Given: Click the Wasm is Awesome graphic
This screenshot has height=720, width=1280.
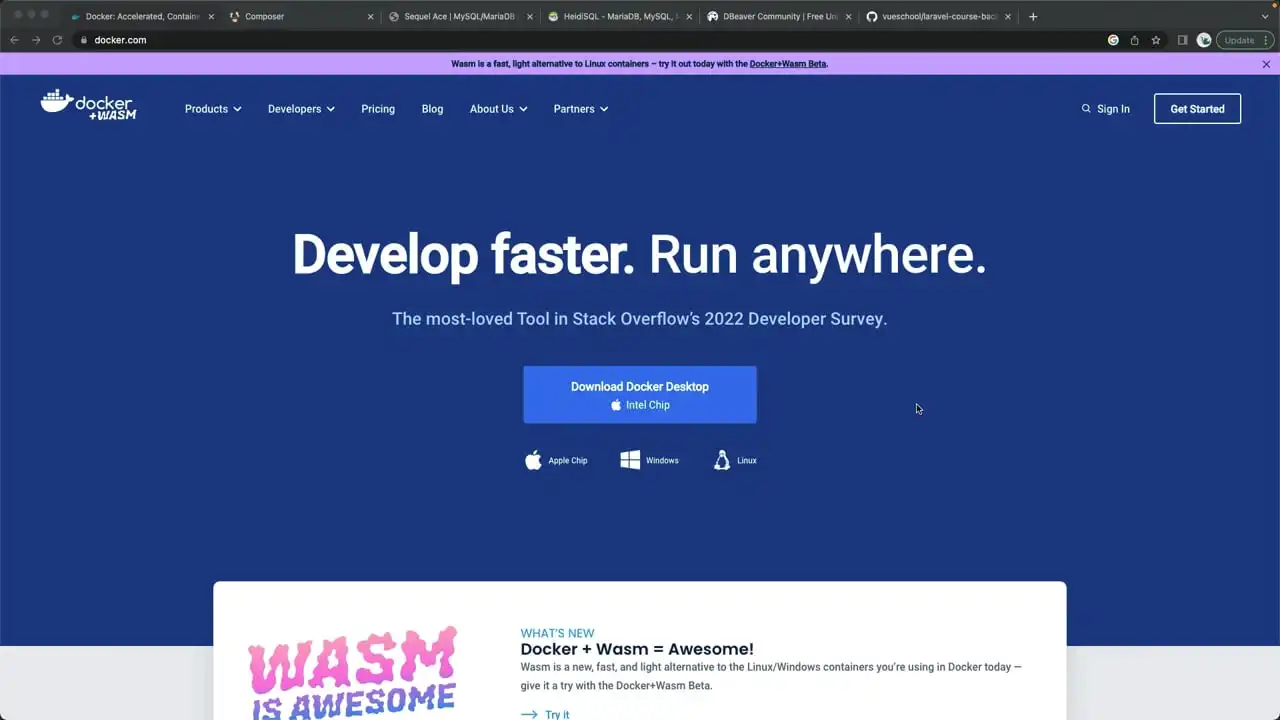Looking at the screenshot, I should (352, 672).
